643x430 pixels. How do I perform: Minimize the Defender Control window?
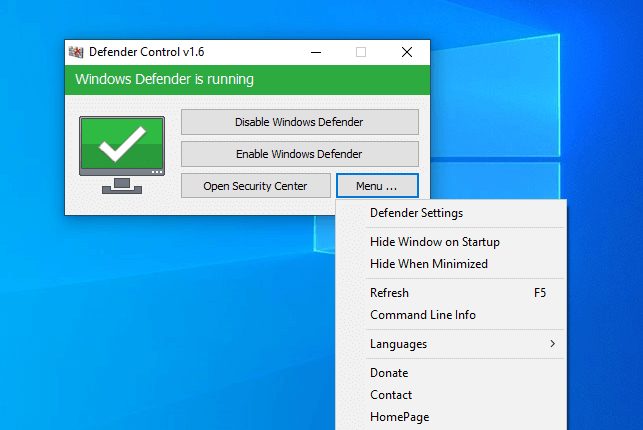point(316,52)
